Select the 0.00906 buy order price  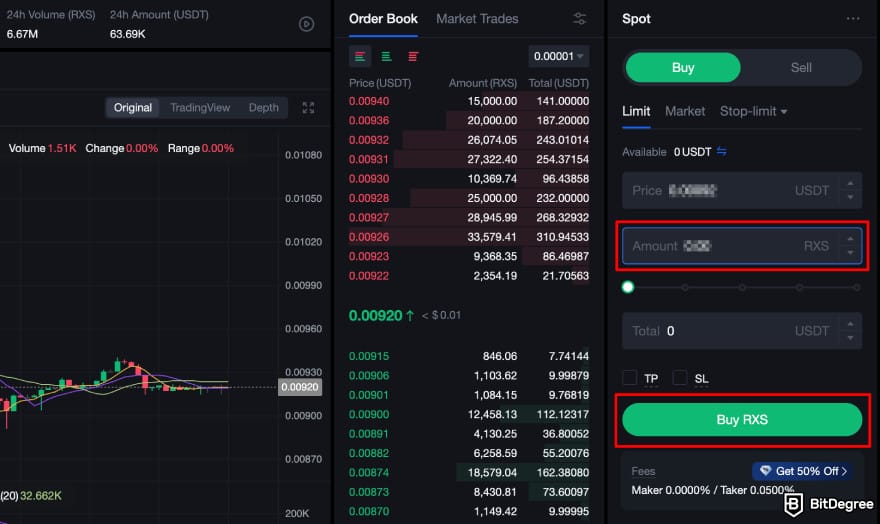(369, 375)
